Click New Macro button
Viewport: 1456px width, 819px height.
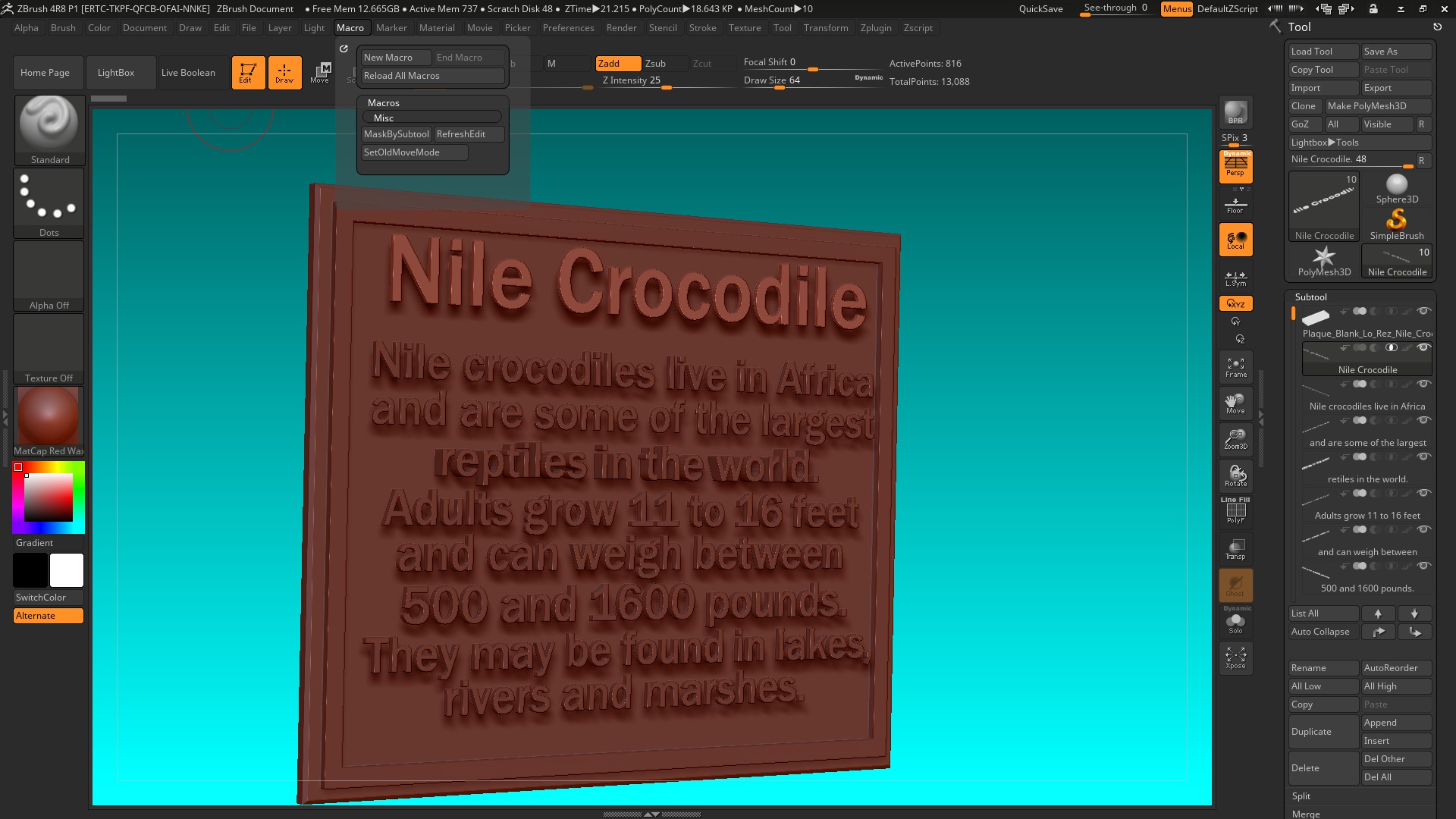point(396,58)
